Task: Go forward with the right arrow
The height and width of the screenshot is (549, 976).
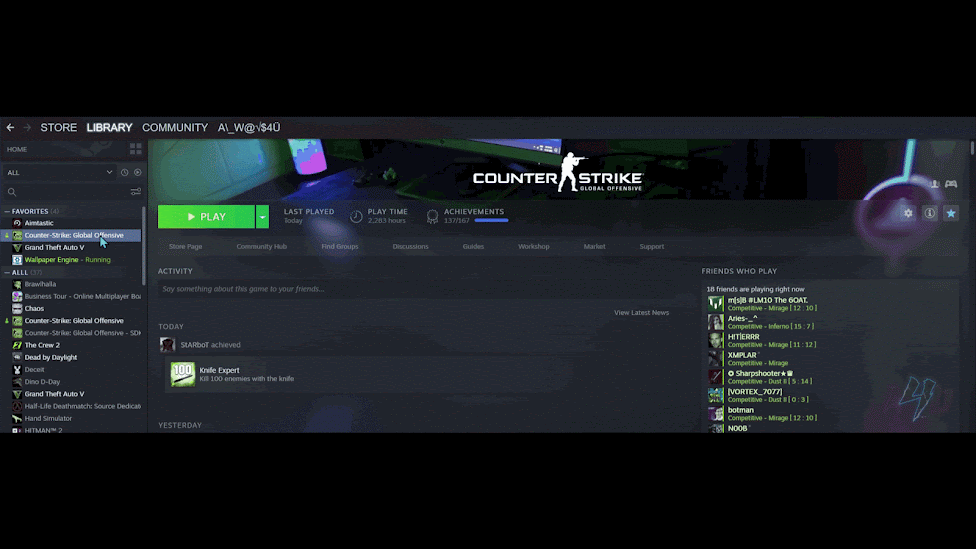Action: (27, 127)
